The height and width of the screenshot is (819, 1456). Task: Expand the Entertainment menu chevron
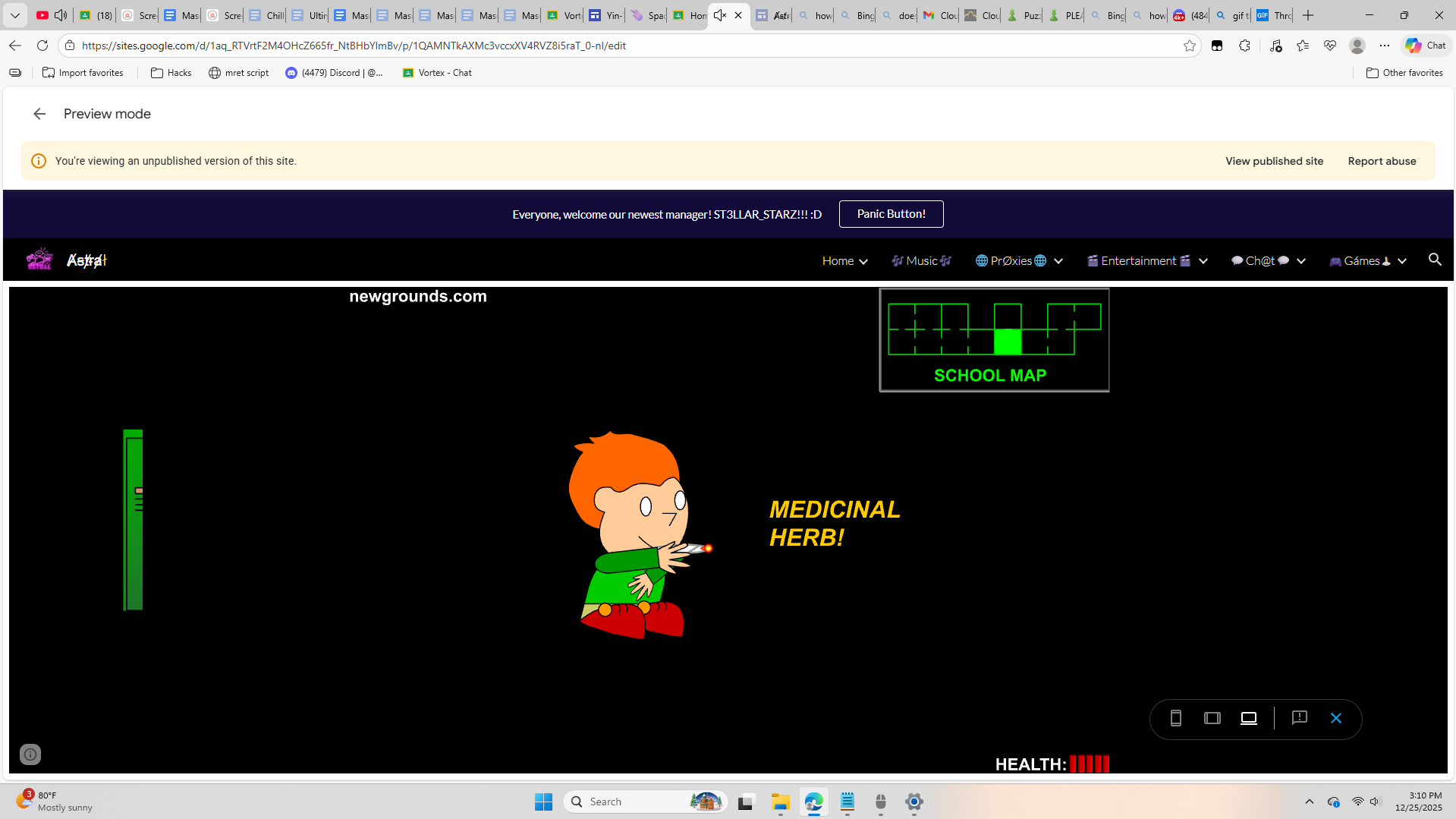click(x=1203, y=261)
